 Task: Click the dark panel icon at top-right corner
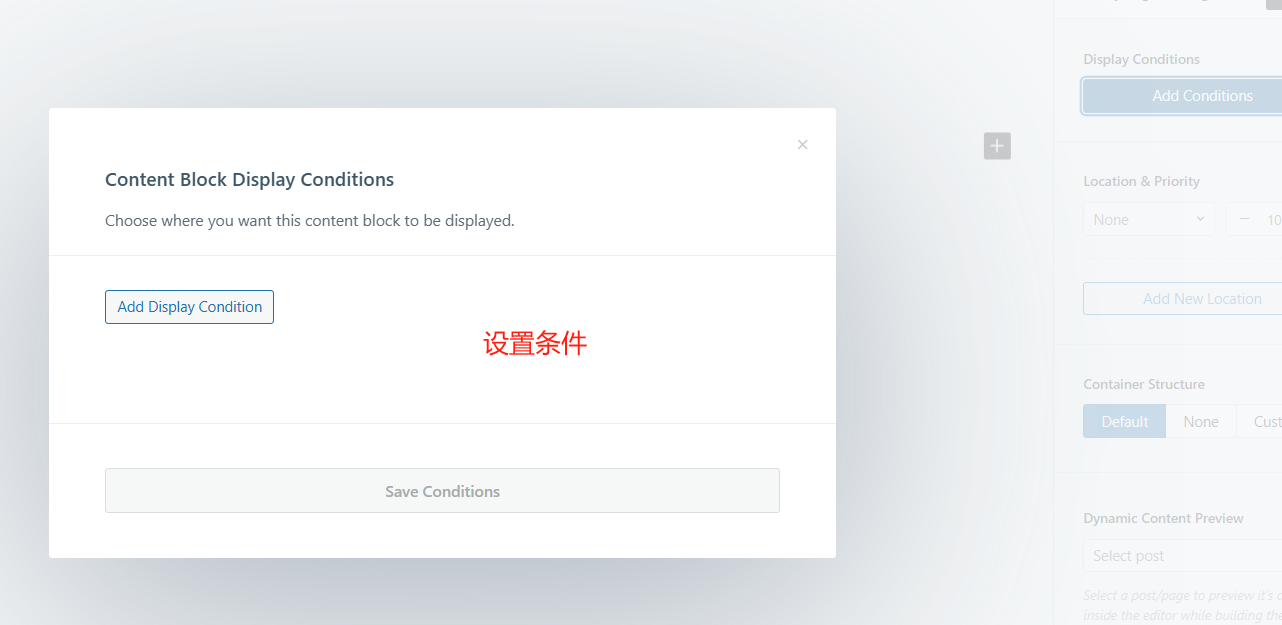1274,5
